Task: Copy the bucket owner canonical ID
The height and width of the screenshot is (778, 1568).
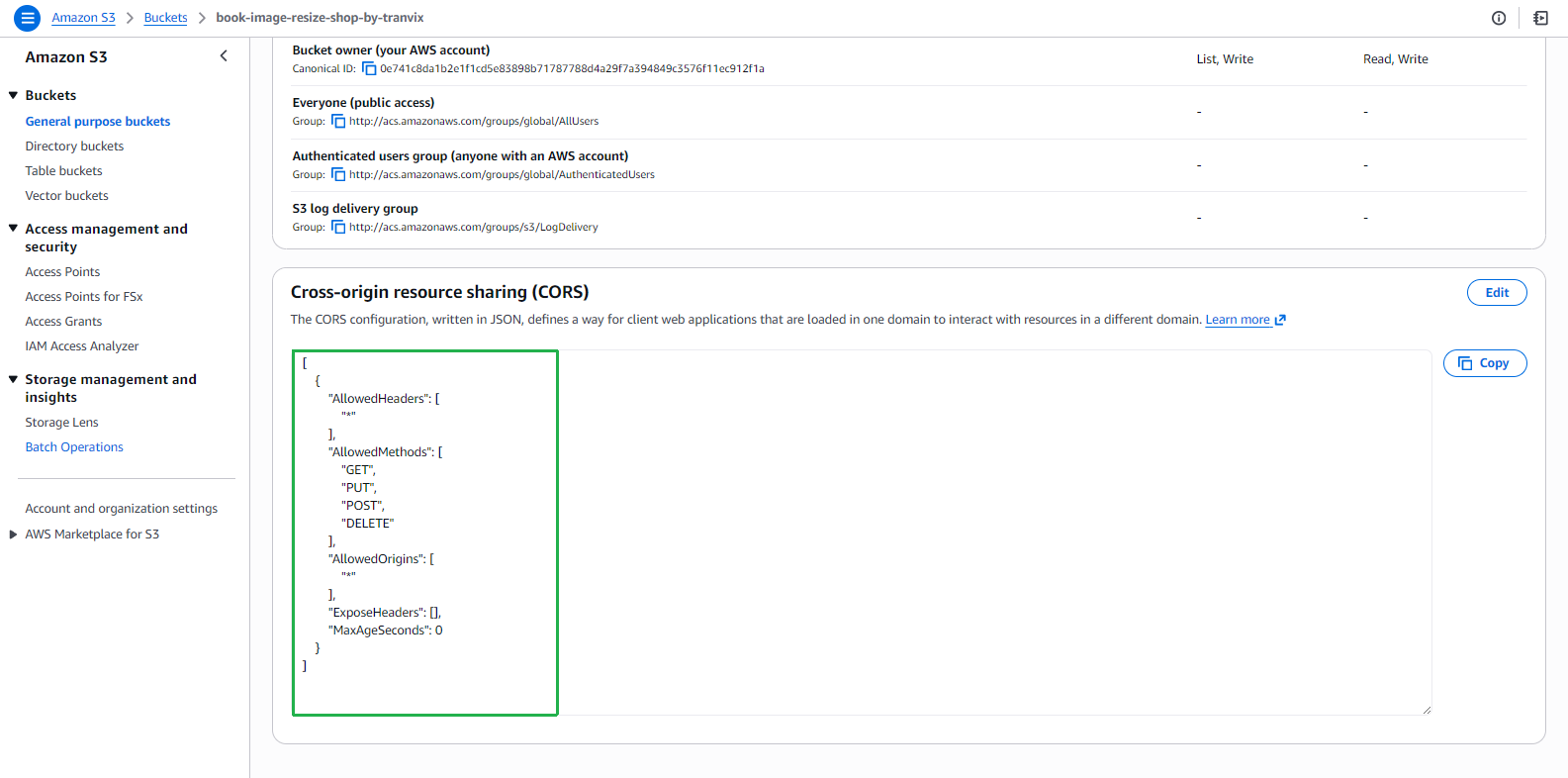Action: [369, 68]
